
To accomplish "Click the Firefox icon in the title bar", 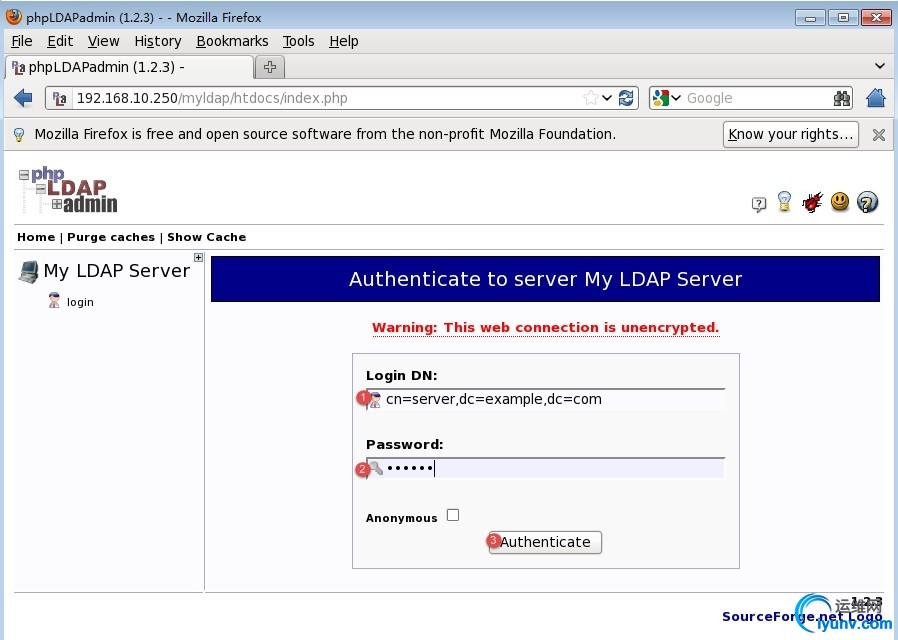I will click(14, 17).
